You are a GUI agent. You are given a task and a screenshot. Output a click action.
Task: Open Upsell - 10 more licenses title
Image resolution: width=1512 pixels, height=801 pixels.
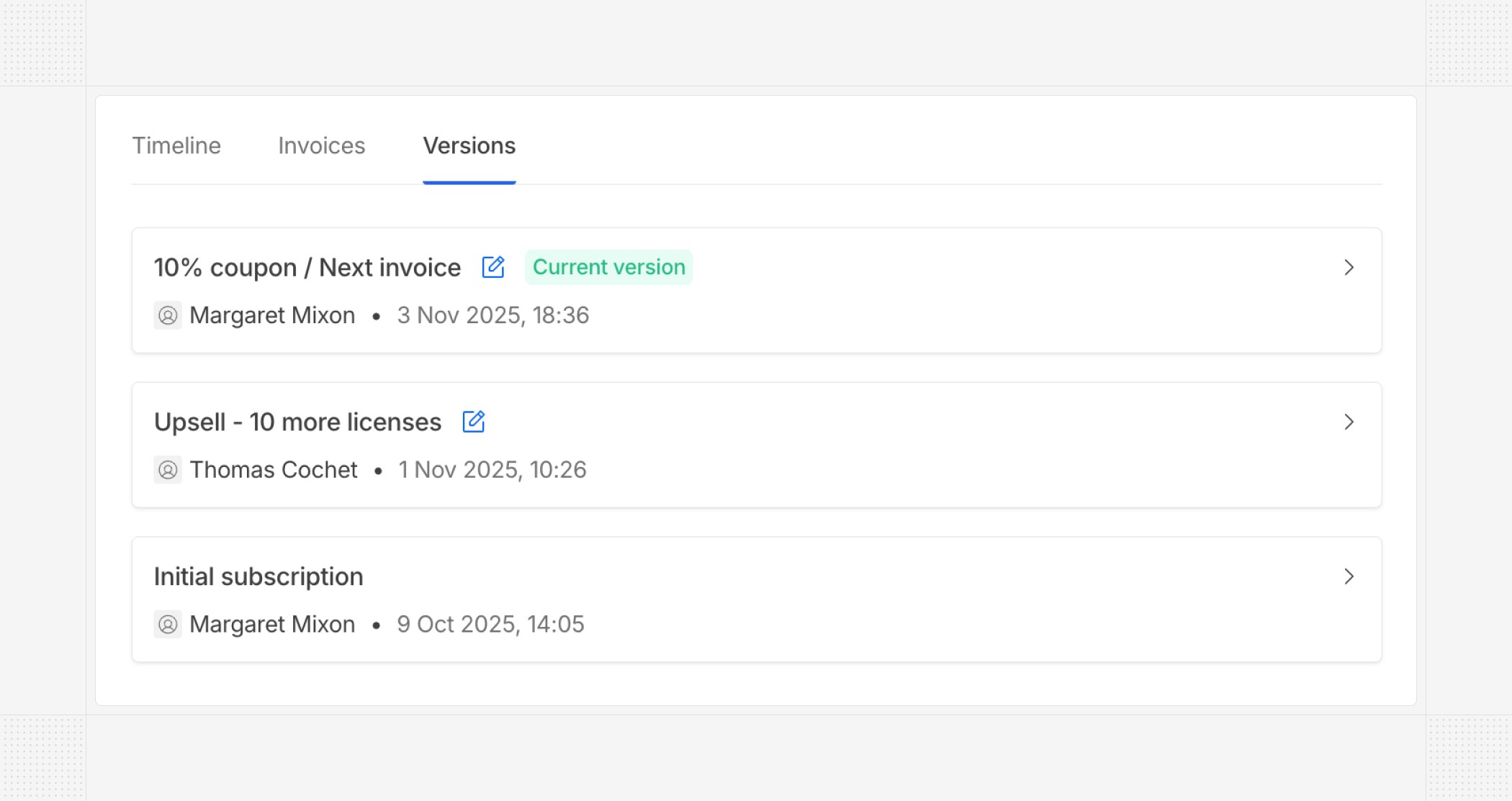[x=297, y=422]
